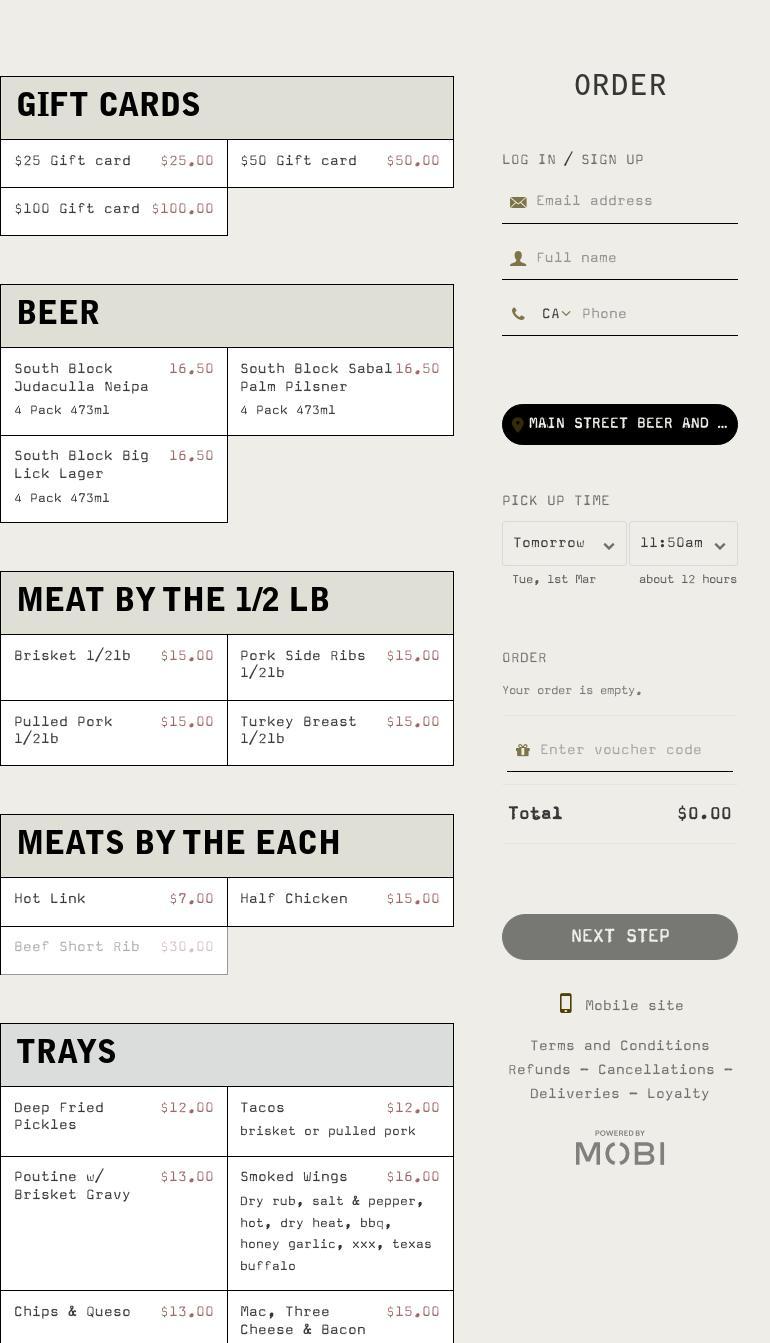Click the mobile phone icon

565,1004
